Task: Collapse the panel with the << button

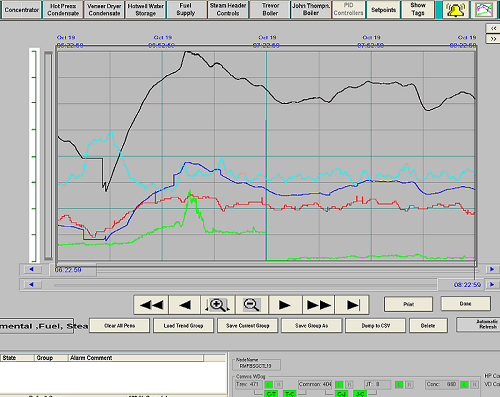Action: pos(493,28)
